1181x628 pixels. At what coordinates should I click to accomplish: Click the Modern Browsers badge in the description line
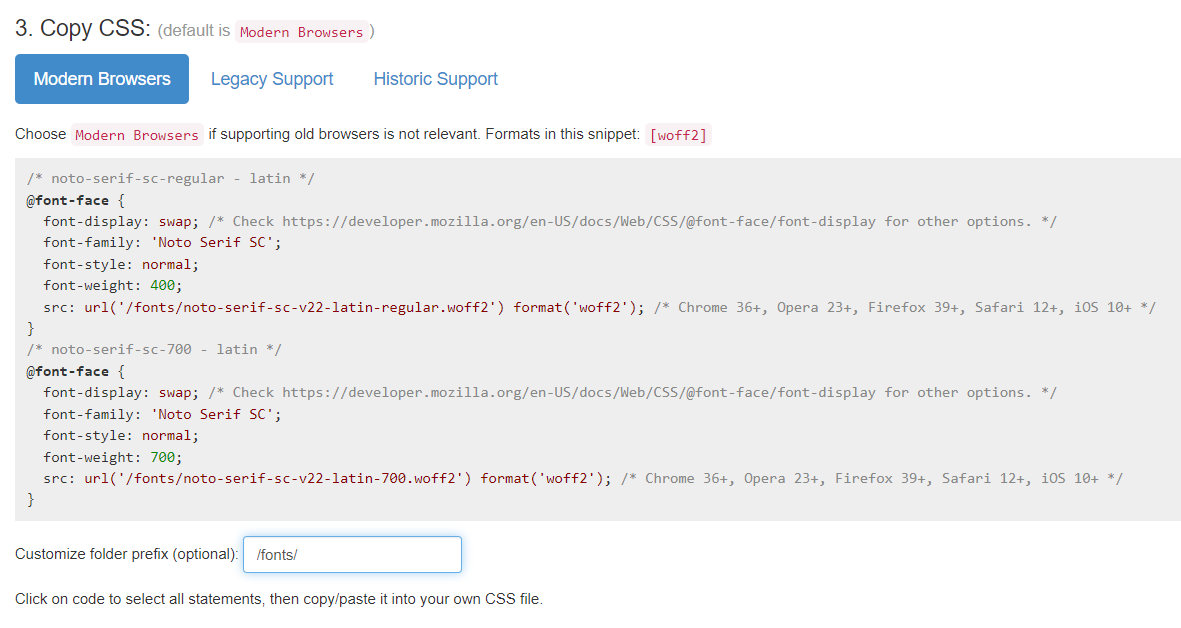[x=137, y=135]
